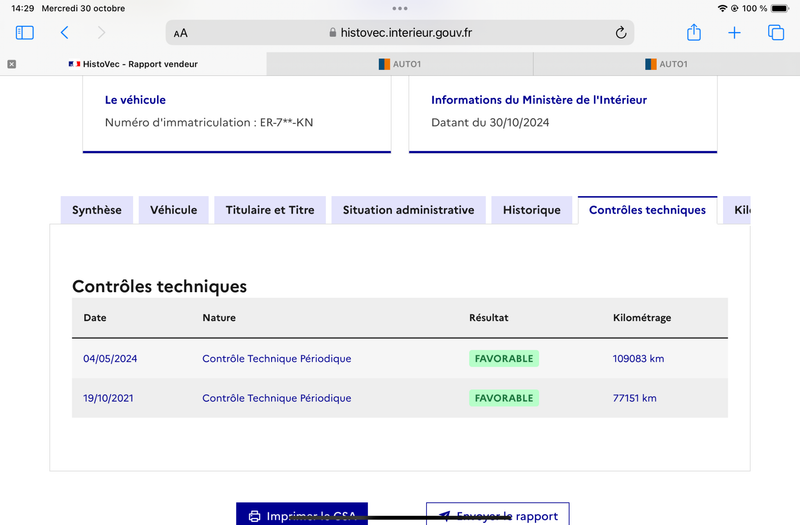This screenshot has width=800, height=525.
Task: Click Contrôle Technique Périodique in the 19/10/2021 row
Action: pos(277,398)
